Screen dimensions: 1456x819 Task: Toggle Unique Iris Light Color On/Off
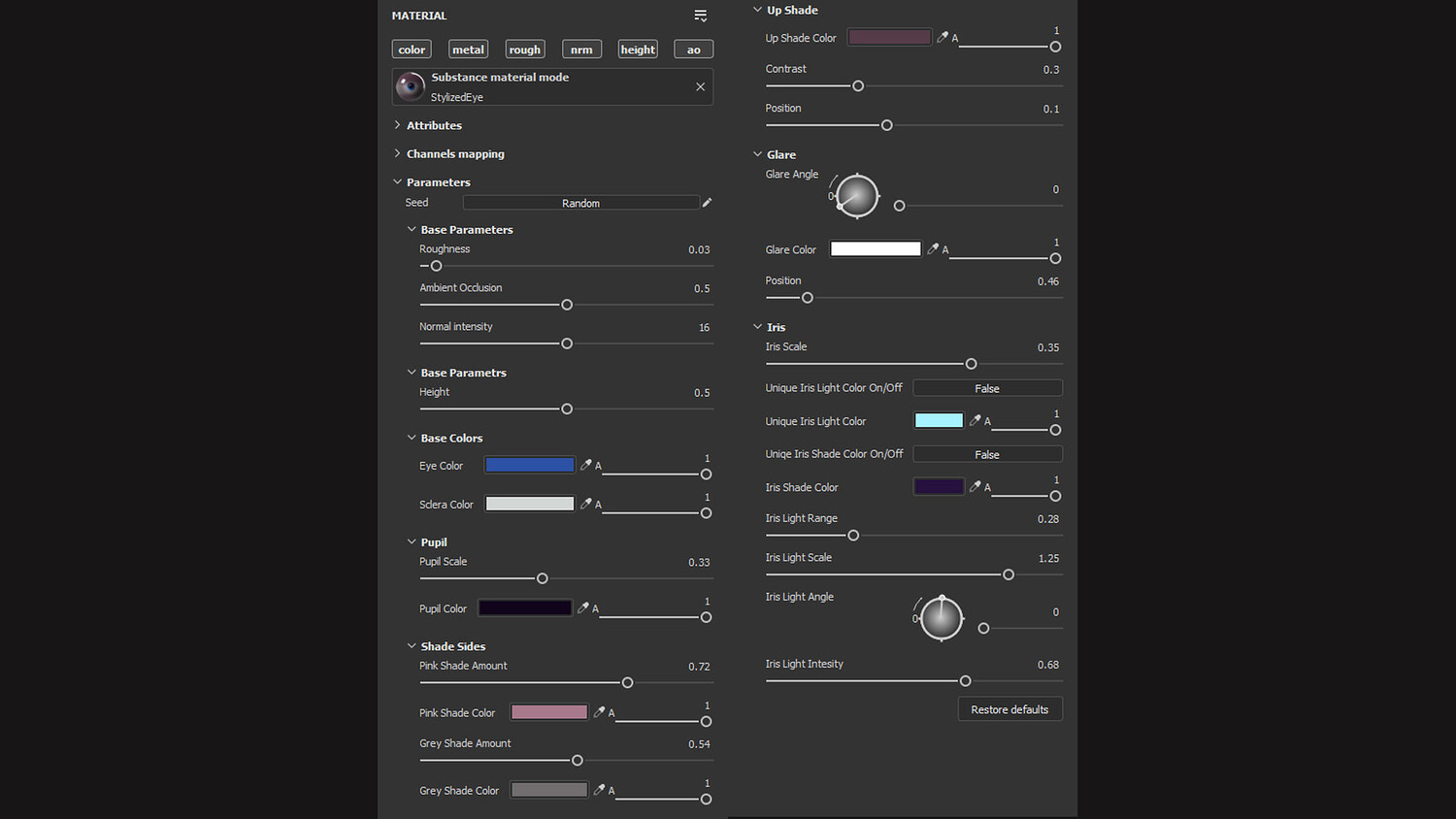point(987,388)
